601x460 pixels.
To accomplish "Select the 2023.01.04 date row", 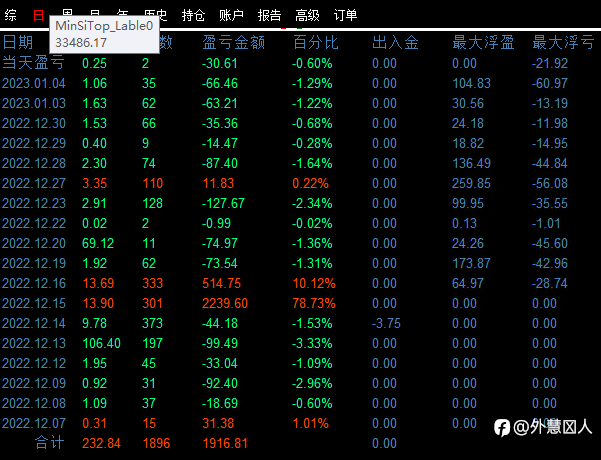I will [34, 83].
